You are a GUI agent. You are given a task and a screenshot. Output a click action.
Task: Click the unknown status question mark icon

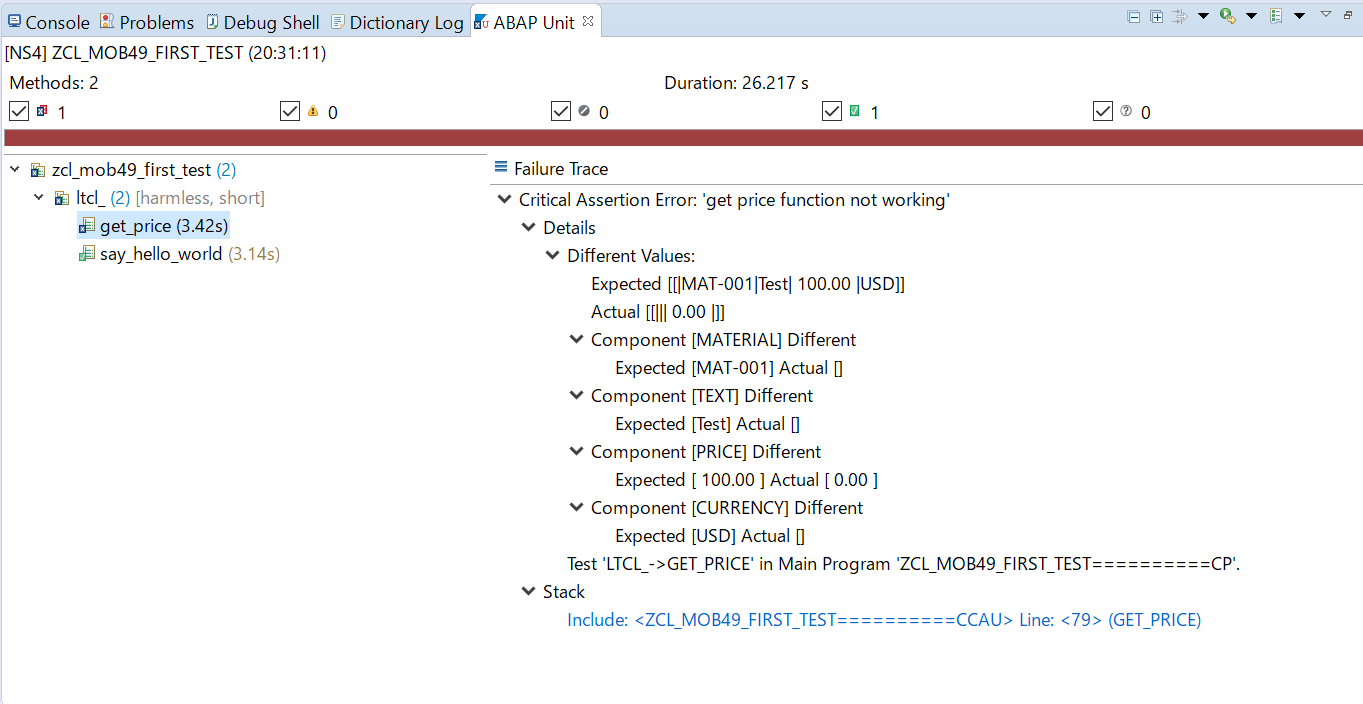(1126, 111)
